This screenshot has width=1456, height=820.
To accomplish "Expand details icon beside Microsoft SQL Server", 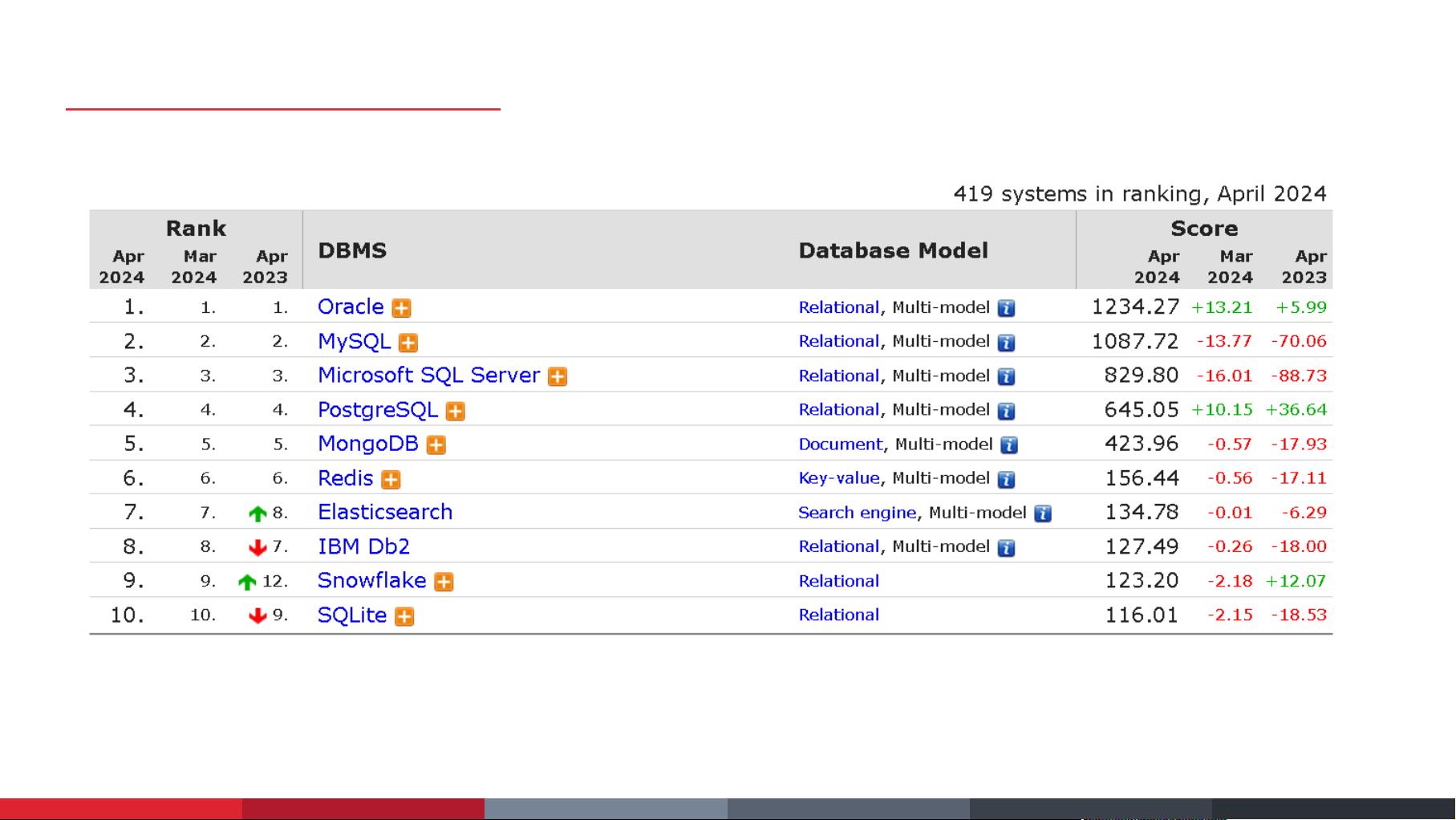I will pyautogui.click(x=558, y=376).
